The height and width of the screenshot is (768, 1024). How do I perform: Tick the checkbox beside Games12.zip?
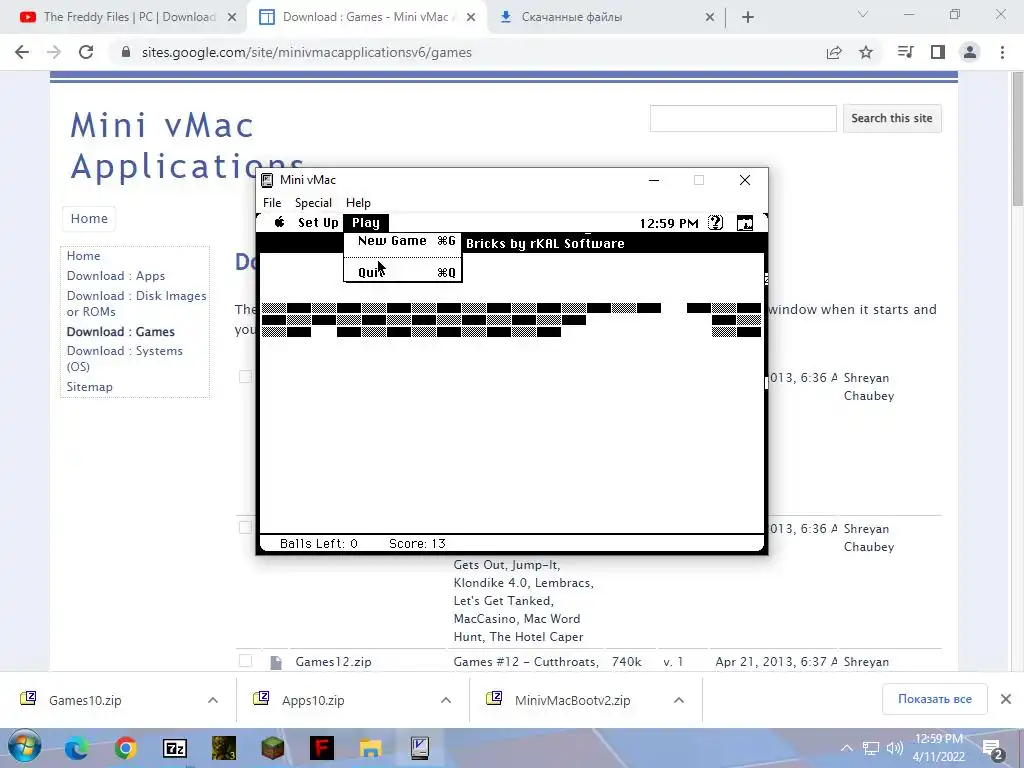coord(246,661)
